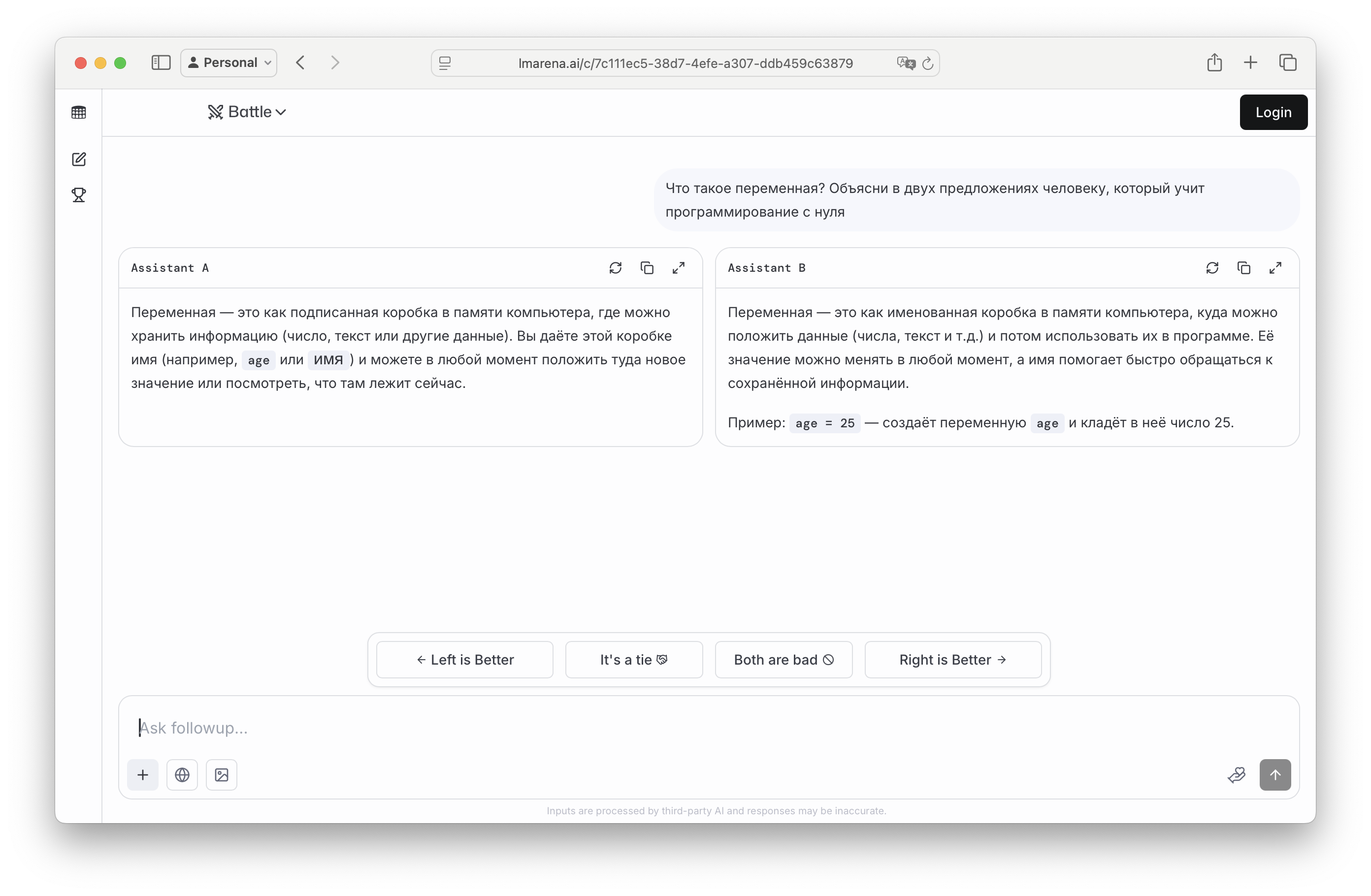Open the leaderboard trophy icon in sidebar

pyautogui.click(x=79, y=195)
